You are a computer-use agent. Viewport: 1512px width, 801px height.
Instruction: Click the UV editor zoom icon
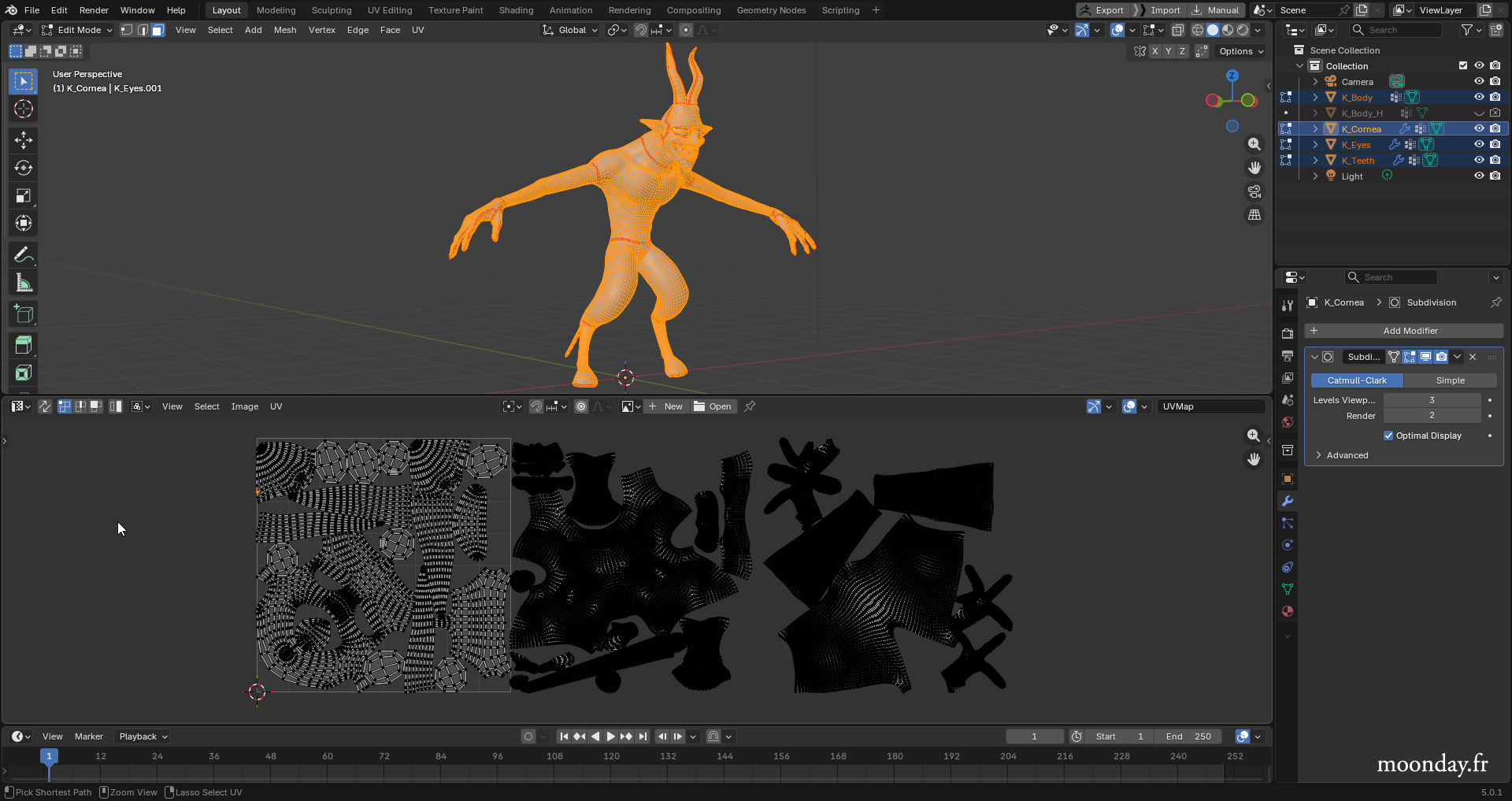tap(1254, 436)
